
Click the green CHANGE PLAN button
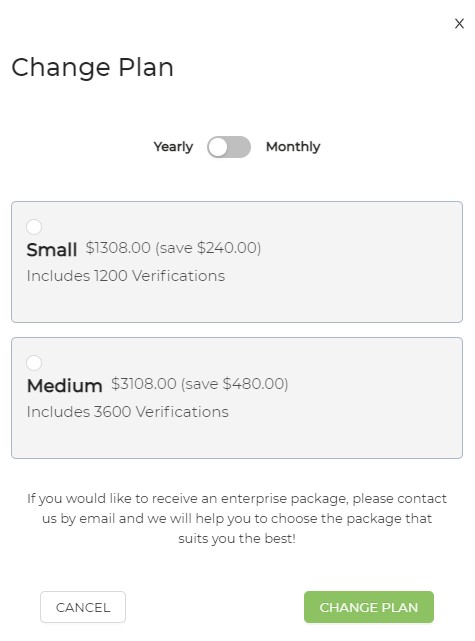click(369, 607)
